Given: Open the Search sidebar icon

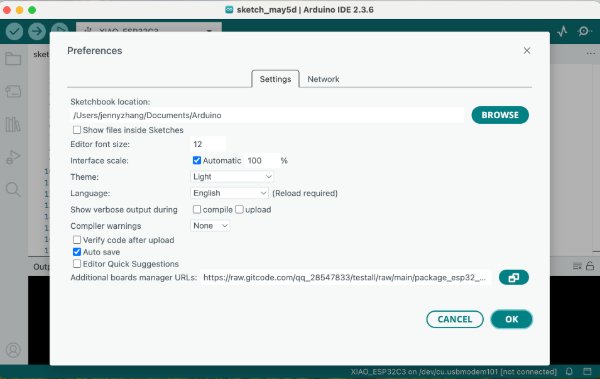Looking at the screenshot, I should click(13, 190).
